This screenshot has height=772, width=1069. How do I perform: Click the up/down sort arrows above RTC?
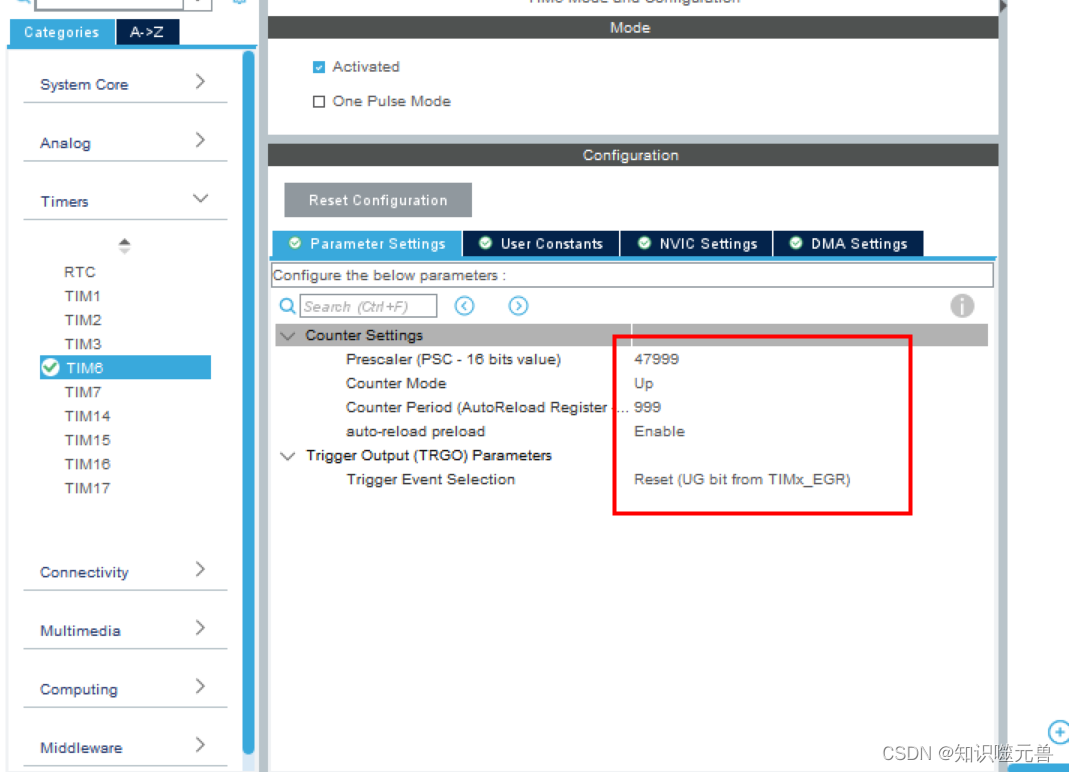[124, 246]
